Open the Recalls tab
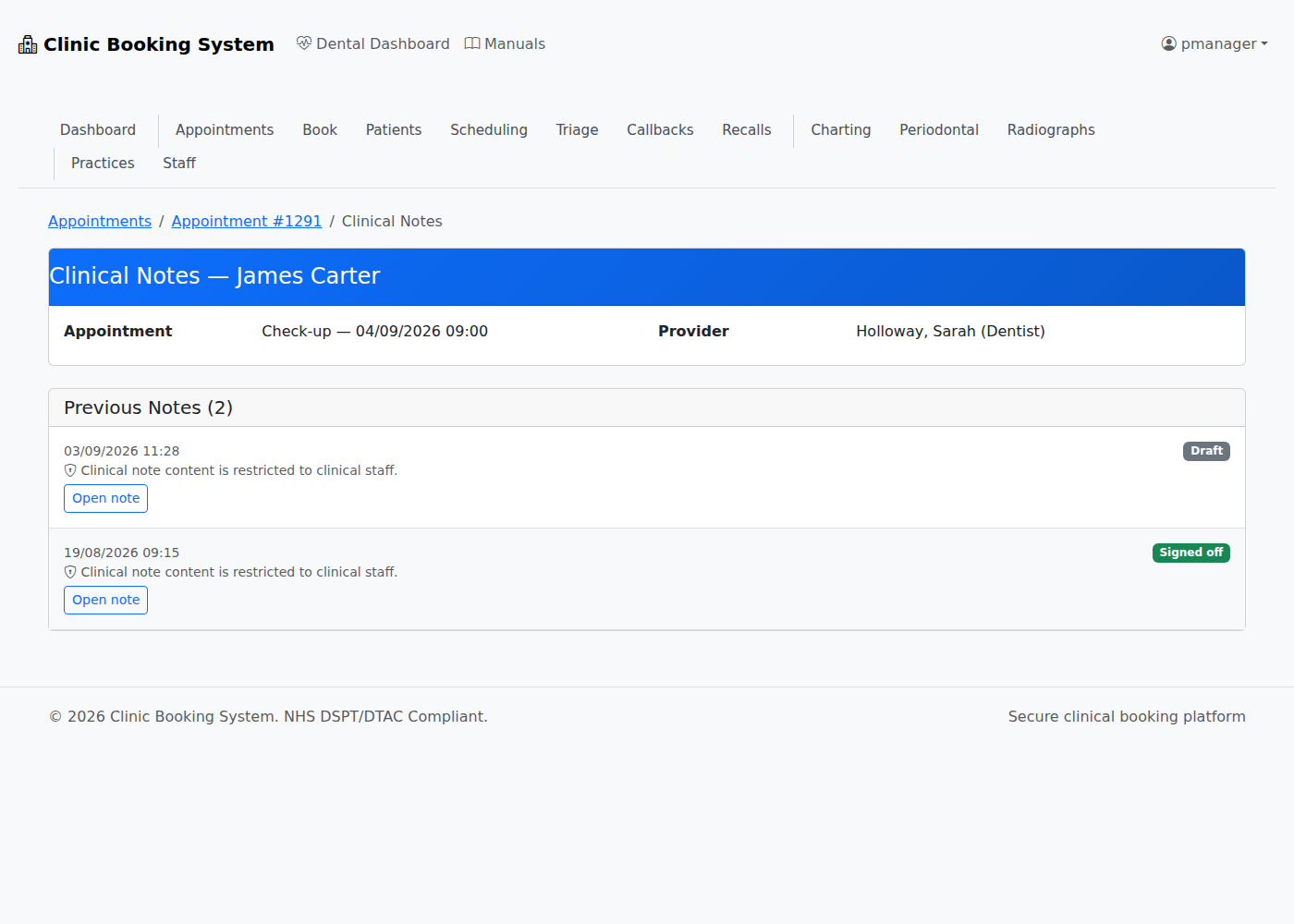The image size is (1294, 924). point(747,129)
